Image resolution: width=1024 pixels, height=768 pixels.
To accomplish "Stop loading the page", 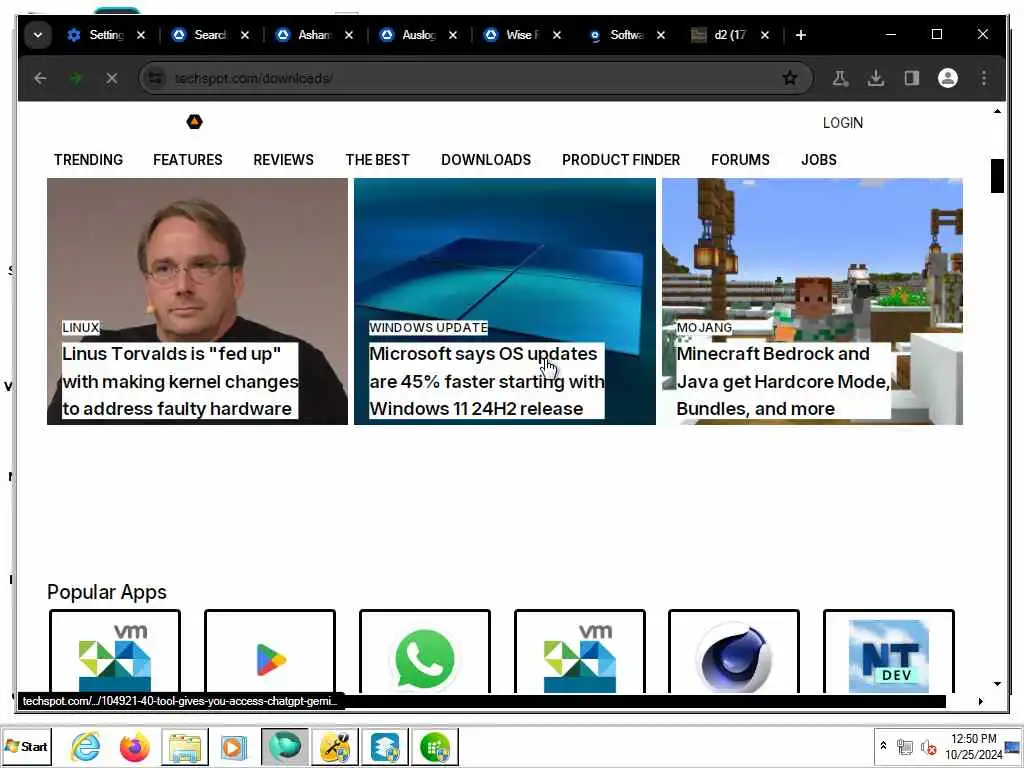I will 112,78.
